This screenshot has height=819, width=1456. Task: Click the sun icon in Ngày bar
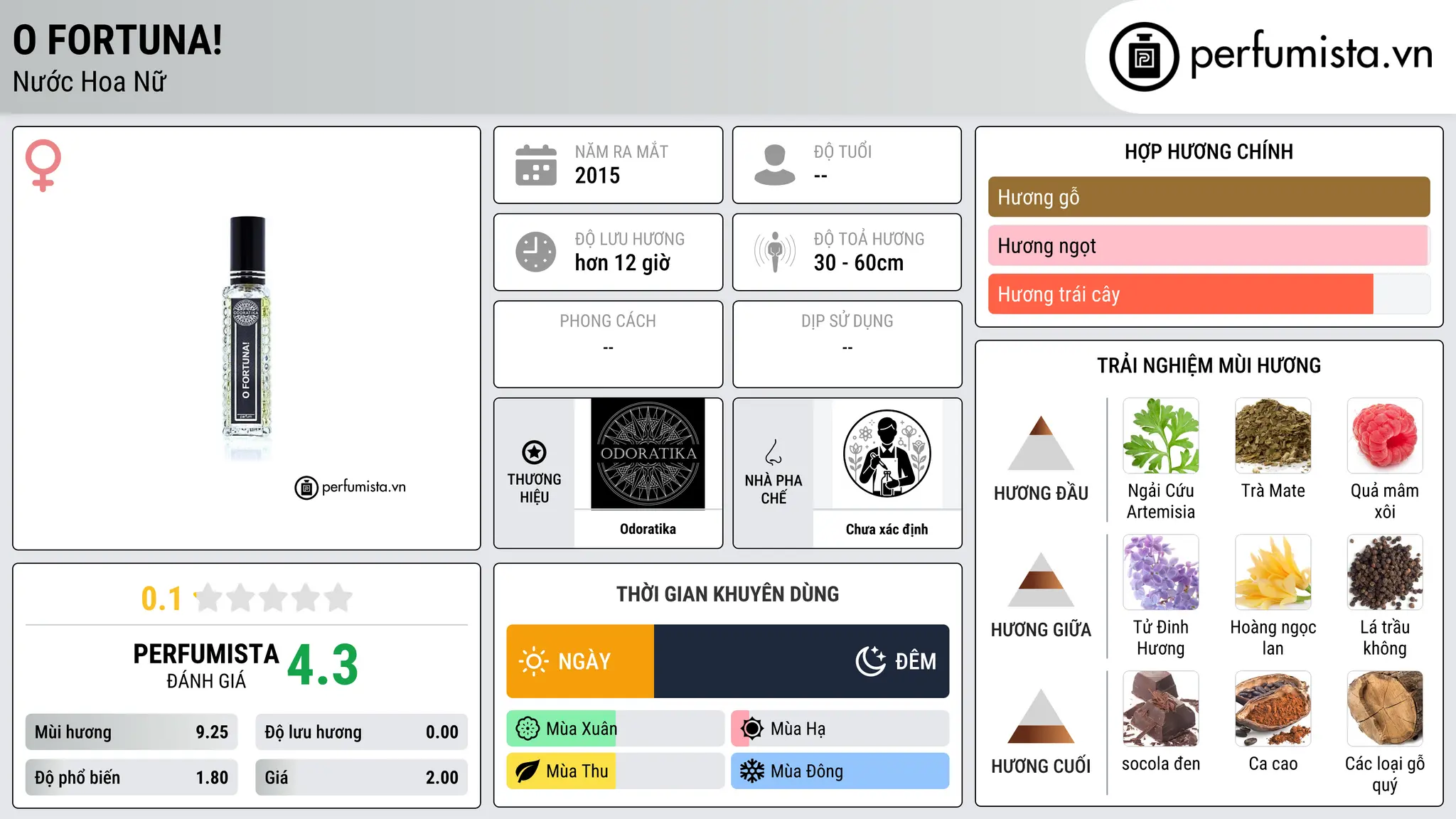[x=534, y=661]
